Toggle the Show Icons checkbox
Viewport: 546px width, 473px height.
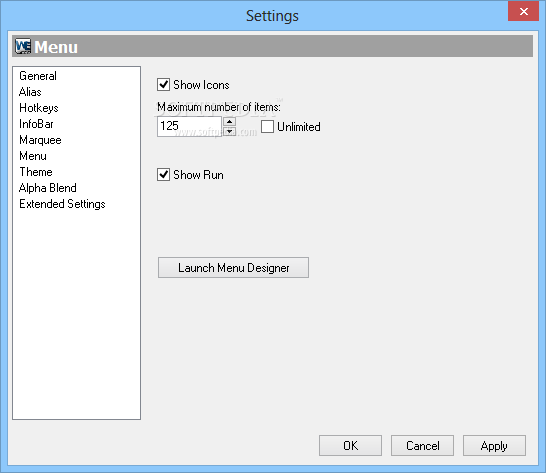163,85
